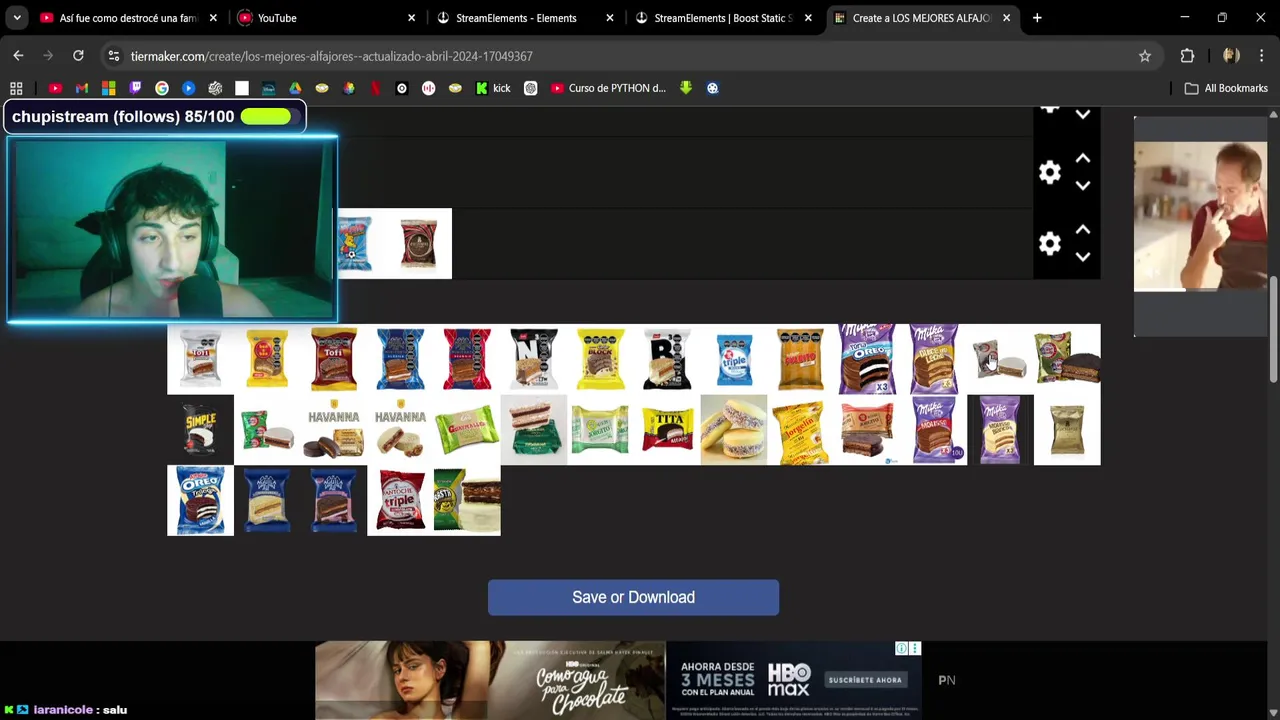Select the Jorgelin yellow alfajor image
The image size is (1280, 720).
(800, 430)
